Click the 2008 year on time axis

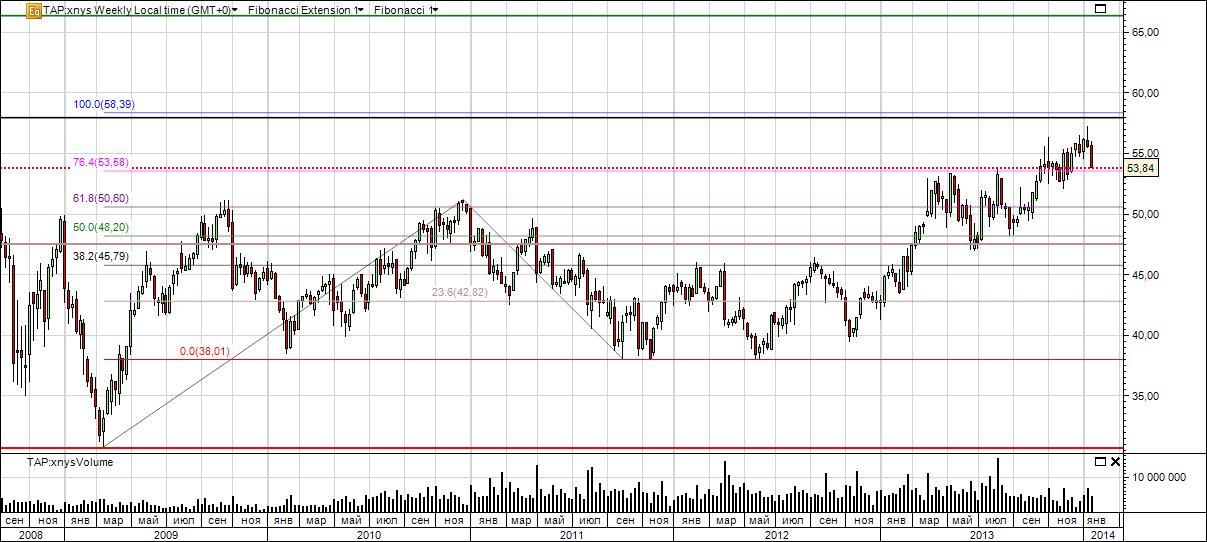tap(31, 535)
